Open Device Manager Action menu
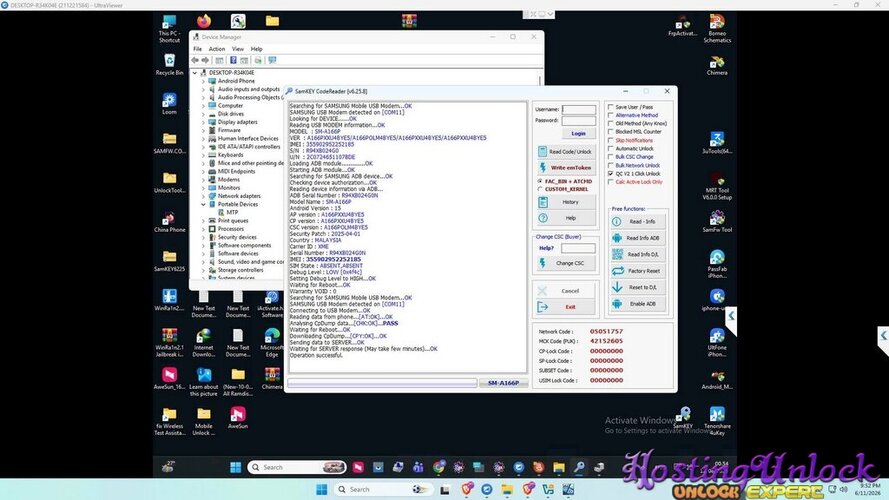The width and height of the screenshot is (889, 500). tap(217, 49)
